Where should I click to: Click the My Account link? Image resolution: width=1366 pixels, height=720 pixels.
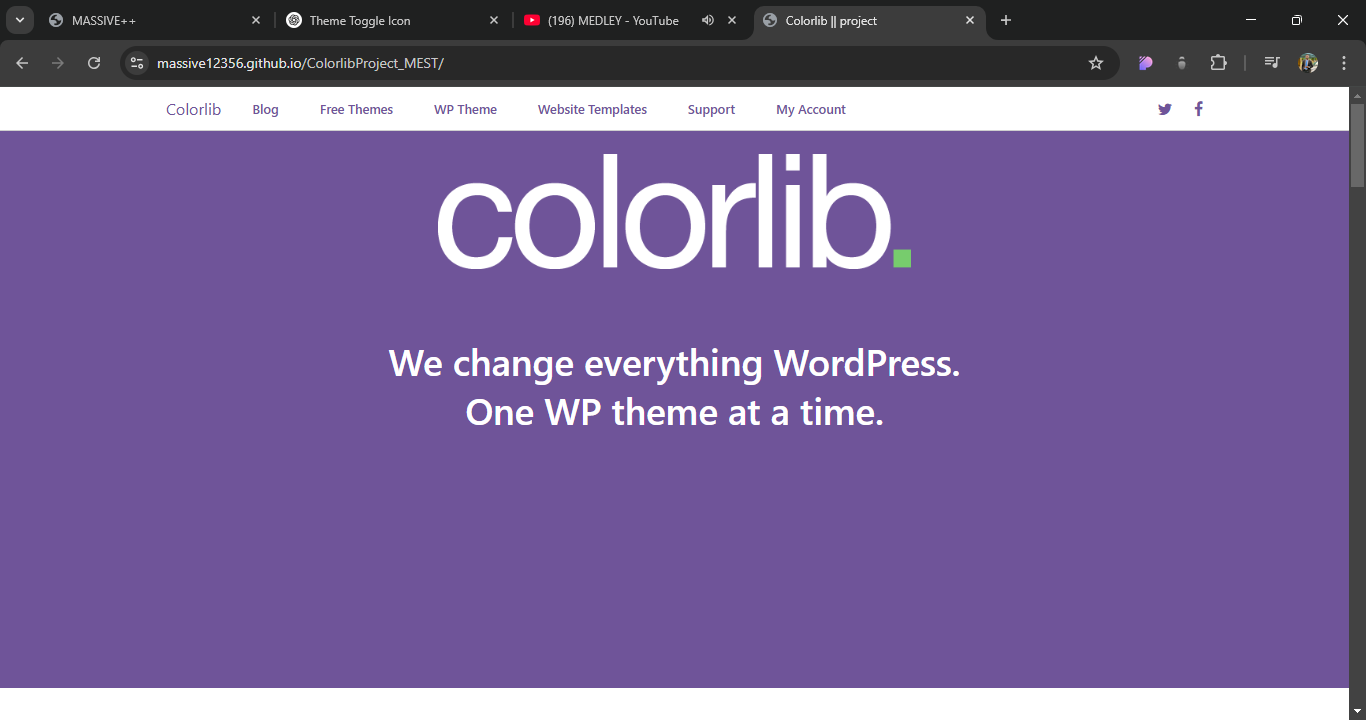tap(810, 110)
